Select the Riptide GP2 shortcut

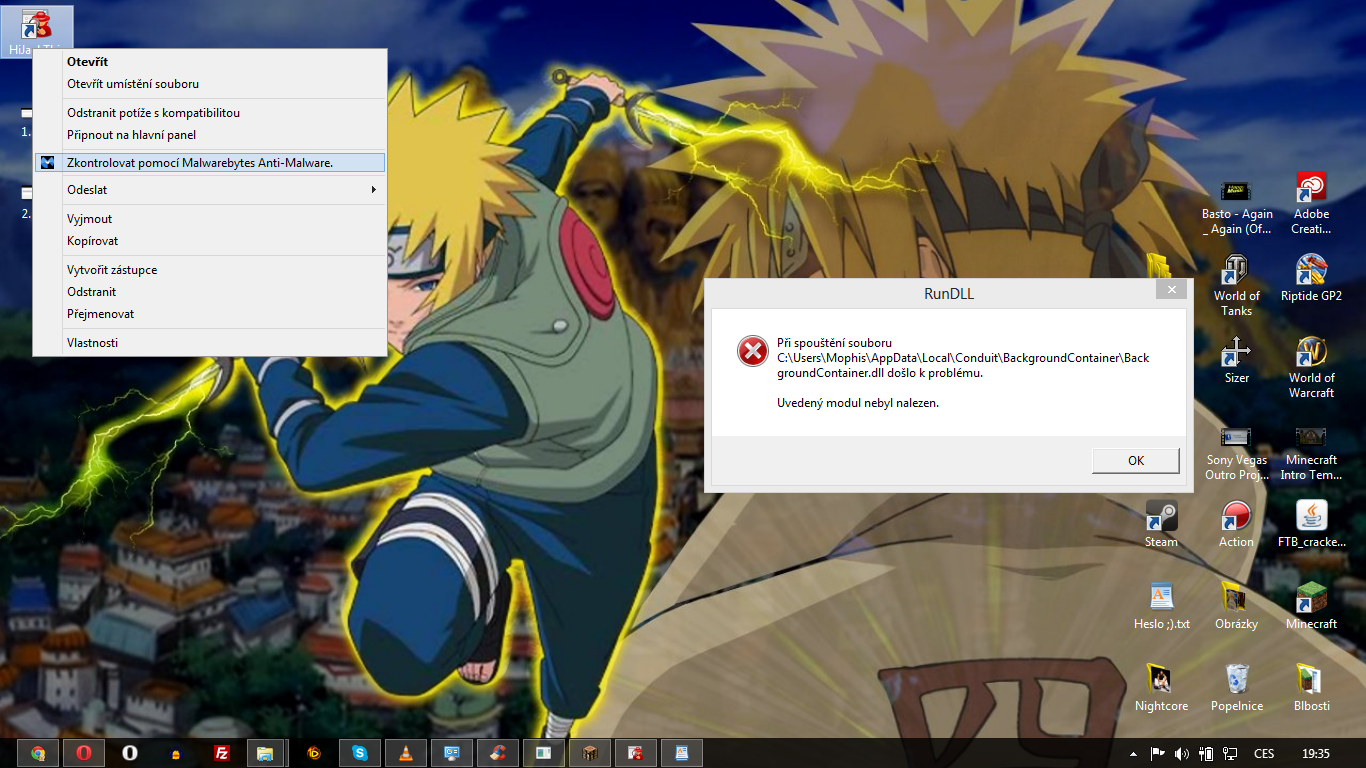point(1311,279)
